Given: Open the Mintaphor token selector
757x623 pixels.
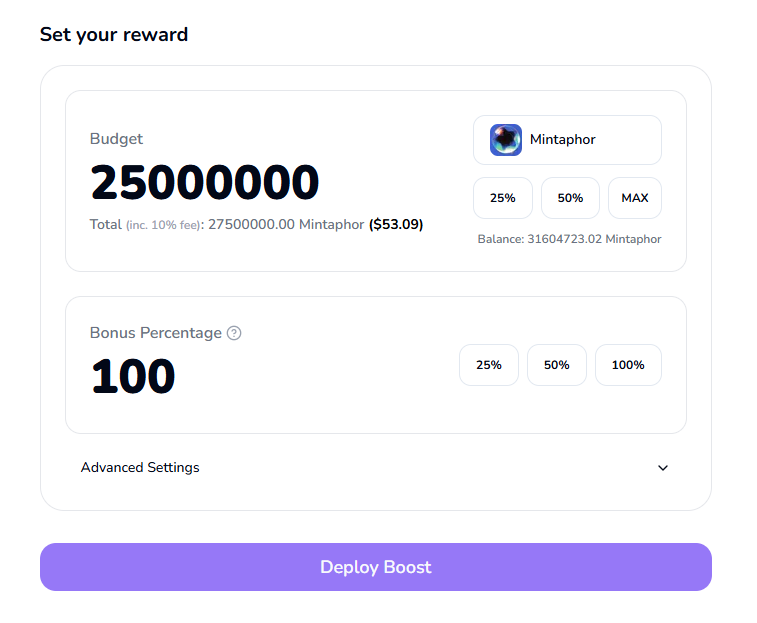Looking at the screenshot, I should (x=567, y=140).
